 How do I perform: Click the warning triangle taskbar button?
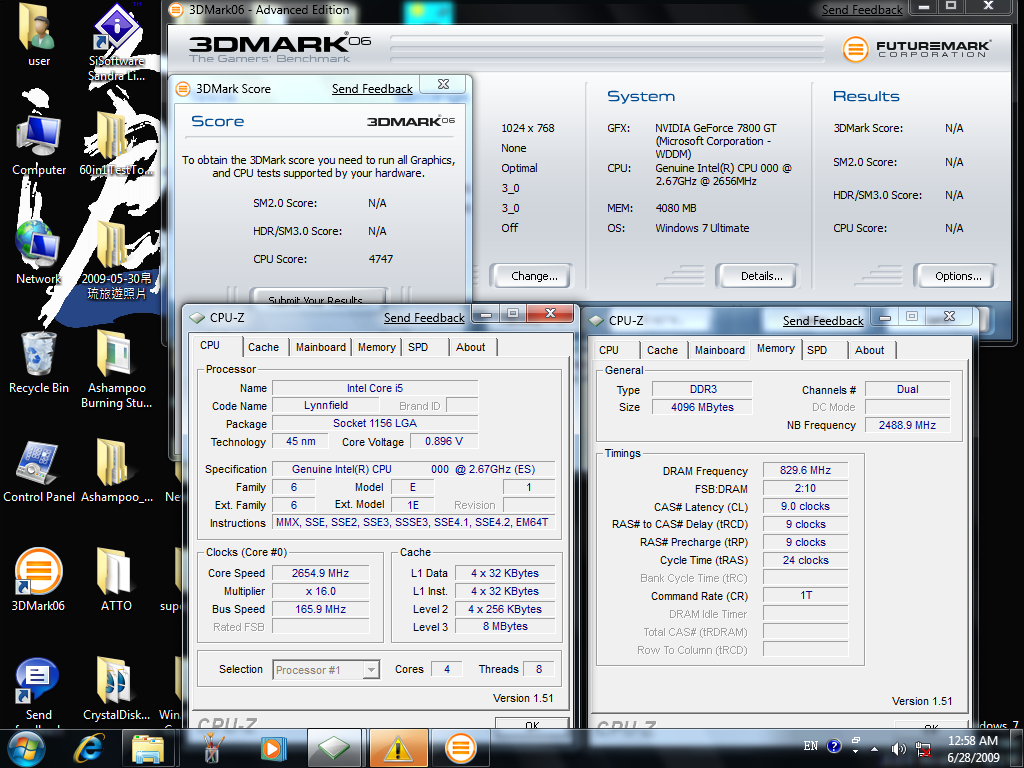pos(398,748)
